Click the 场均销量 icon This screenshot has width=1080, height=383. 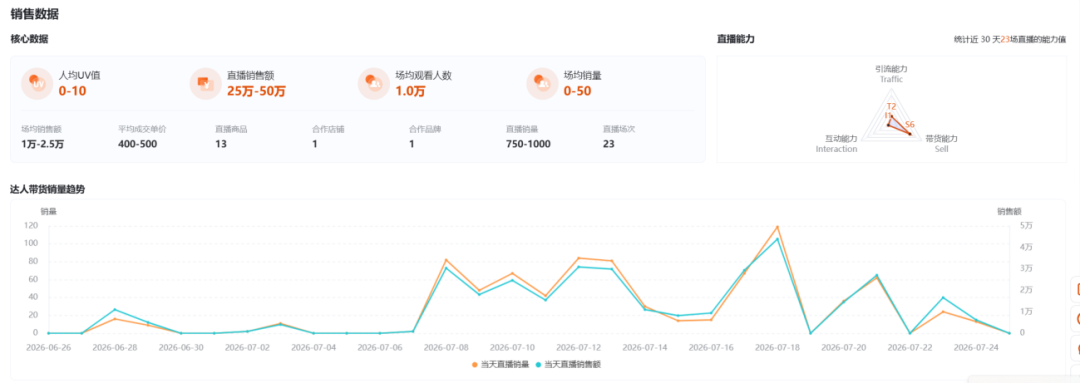[x=543, y=83]
